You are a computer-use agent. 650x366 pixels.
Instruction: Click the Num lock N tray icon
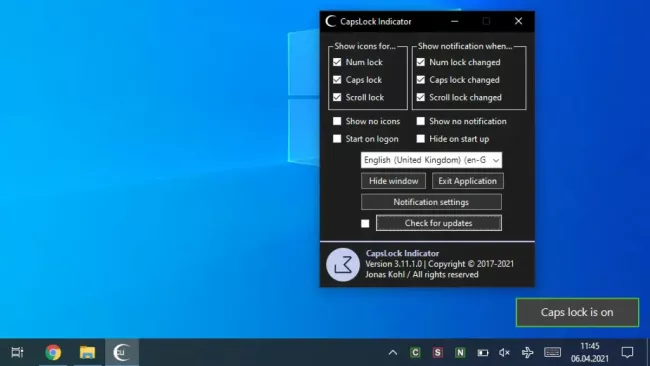[460, 353]
